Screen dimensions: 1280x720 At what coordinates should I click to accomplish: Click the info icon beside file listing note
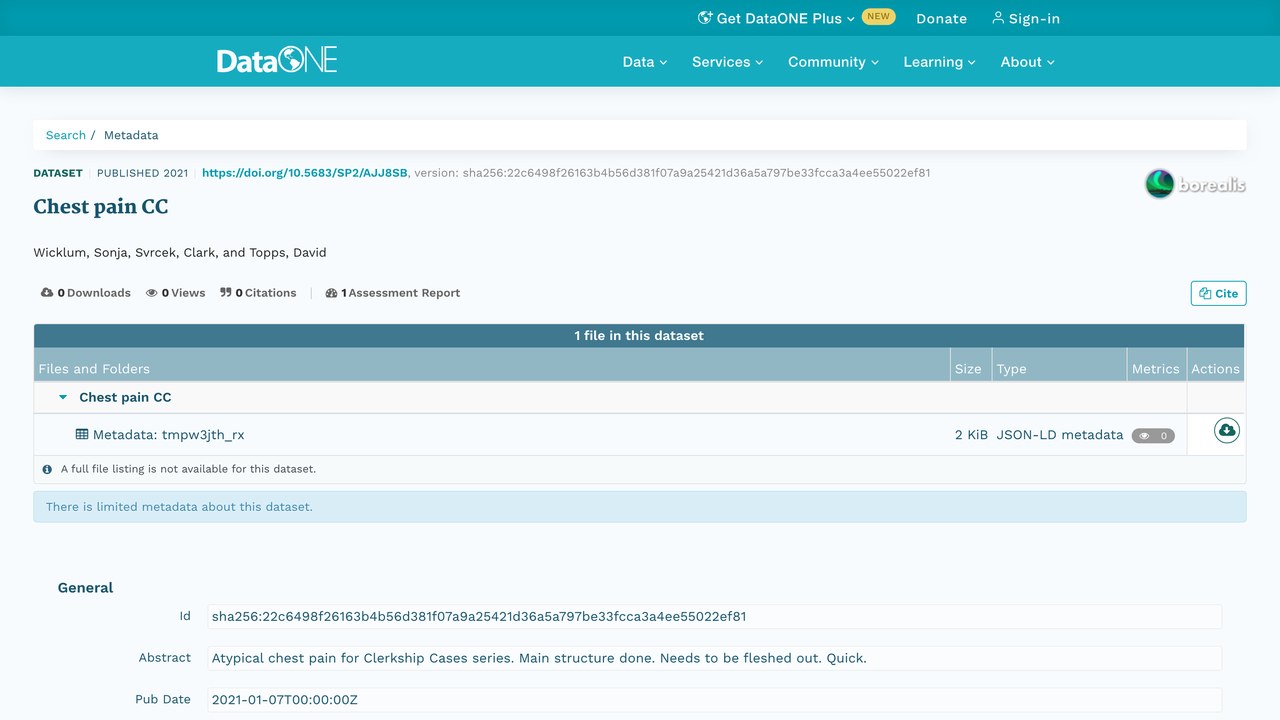[x=47, y=469]
